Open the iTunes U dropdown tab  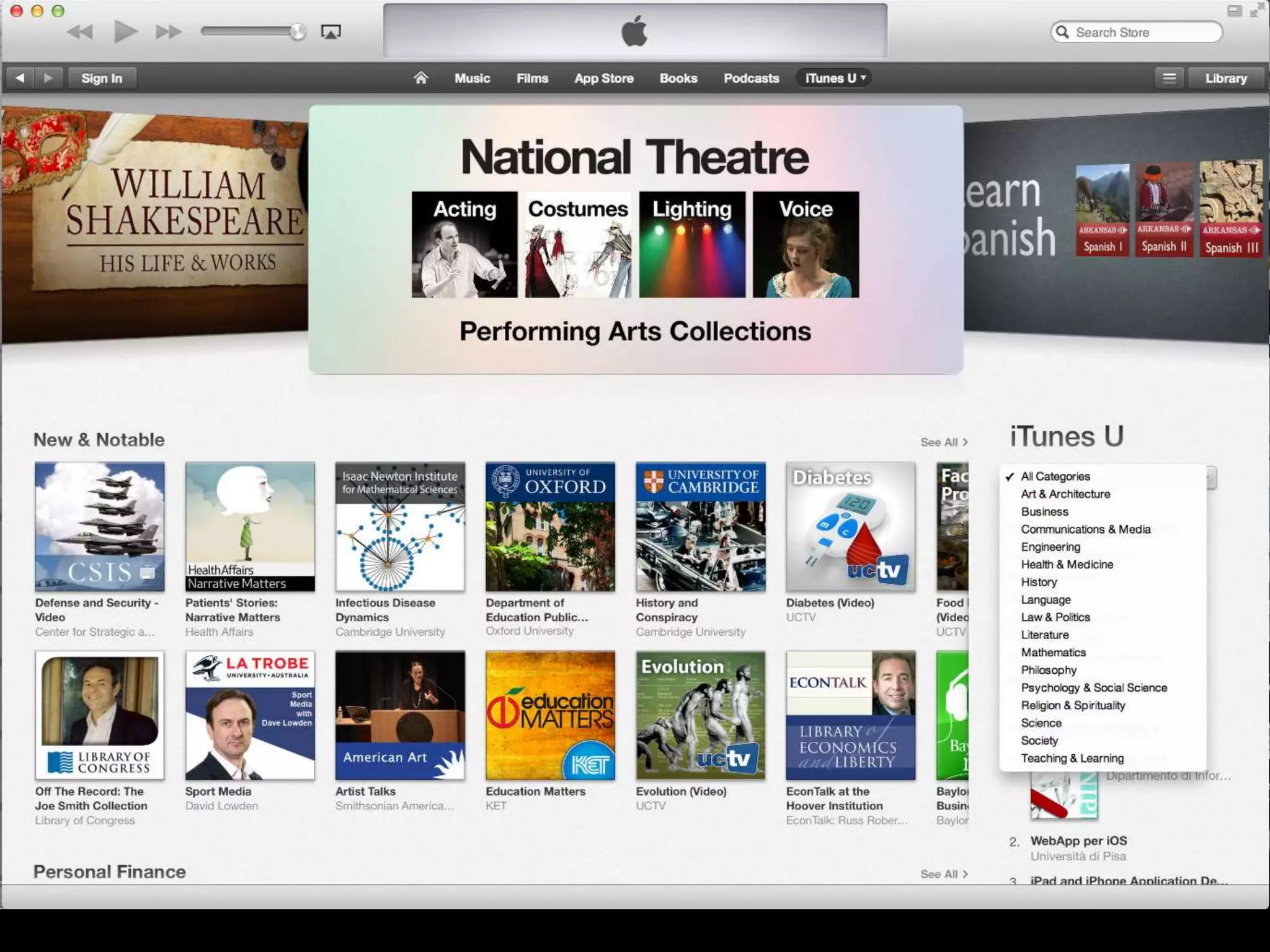835,78
